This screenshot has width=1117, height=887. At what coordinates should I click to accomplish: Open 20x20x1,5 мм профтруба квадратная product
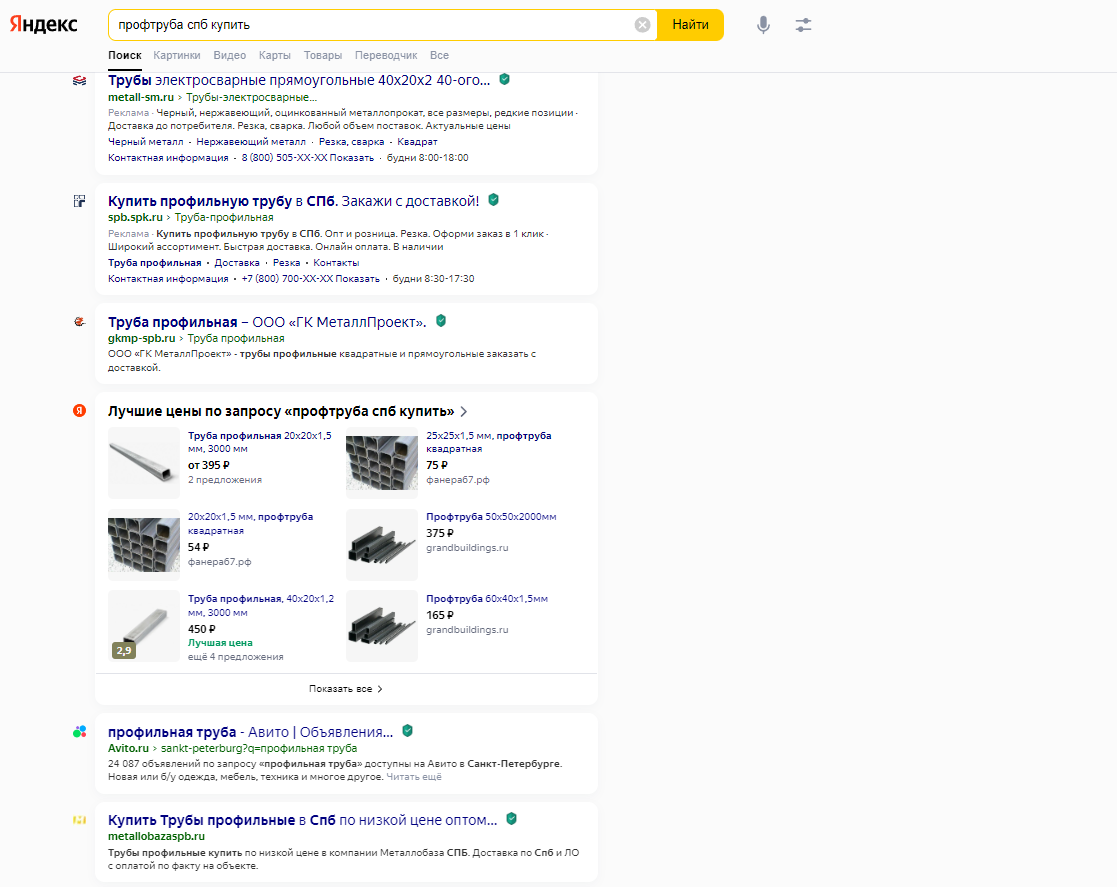251,524
